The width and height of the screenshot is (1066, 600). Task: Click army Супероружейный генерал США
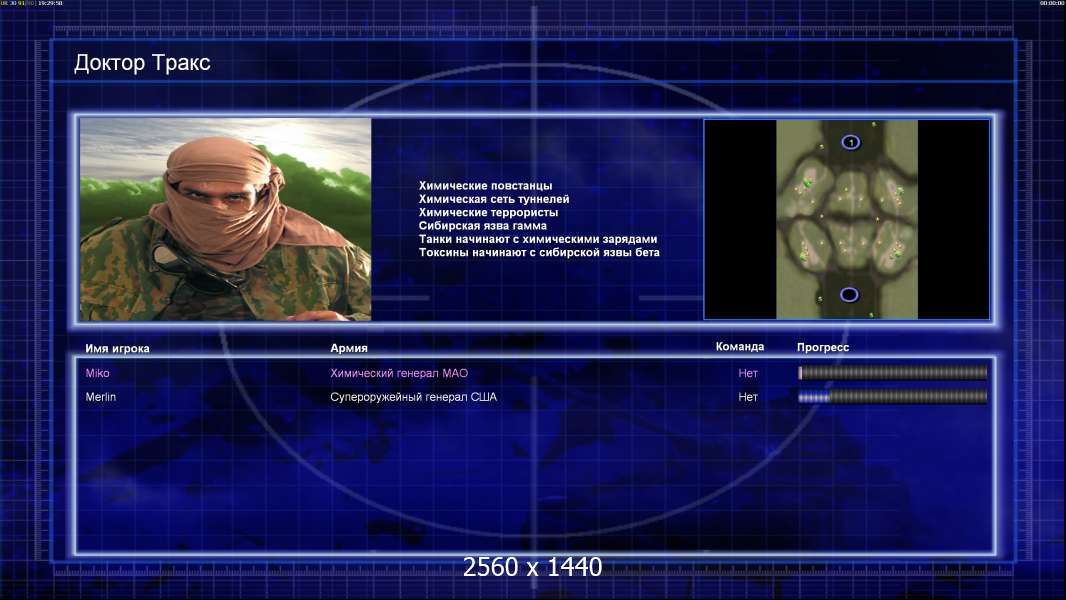(x=413, y=397)
